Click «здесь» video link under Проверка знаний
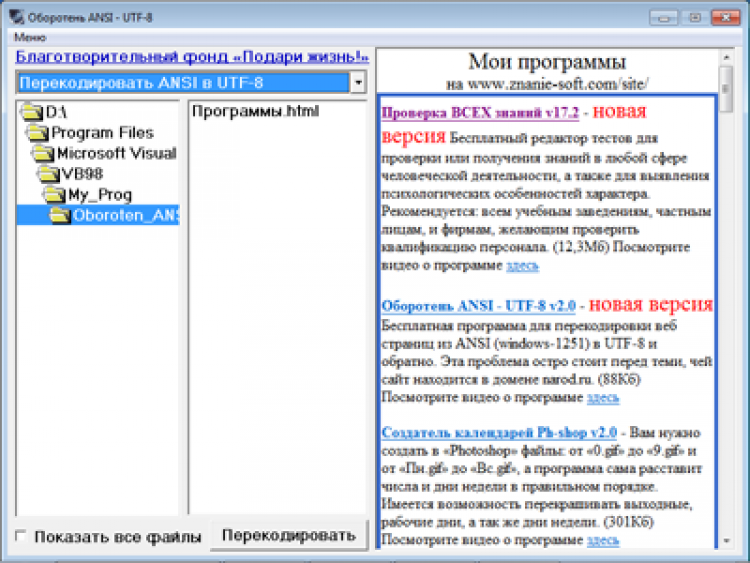 (522, 265)
